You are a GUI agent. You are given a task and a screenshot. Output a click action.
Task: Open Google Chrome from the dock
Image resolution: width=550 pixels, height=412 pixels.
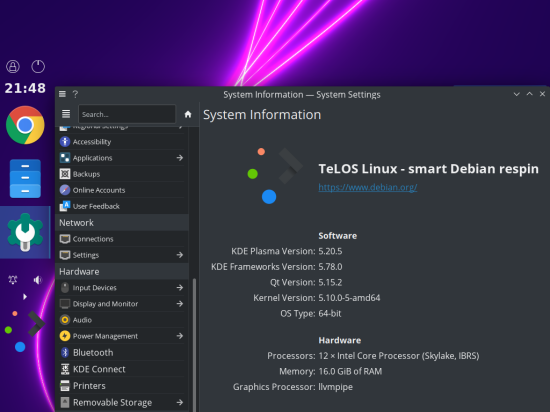point(25,125)
